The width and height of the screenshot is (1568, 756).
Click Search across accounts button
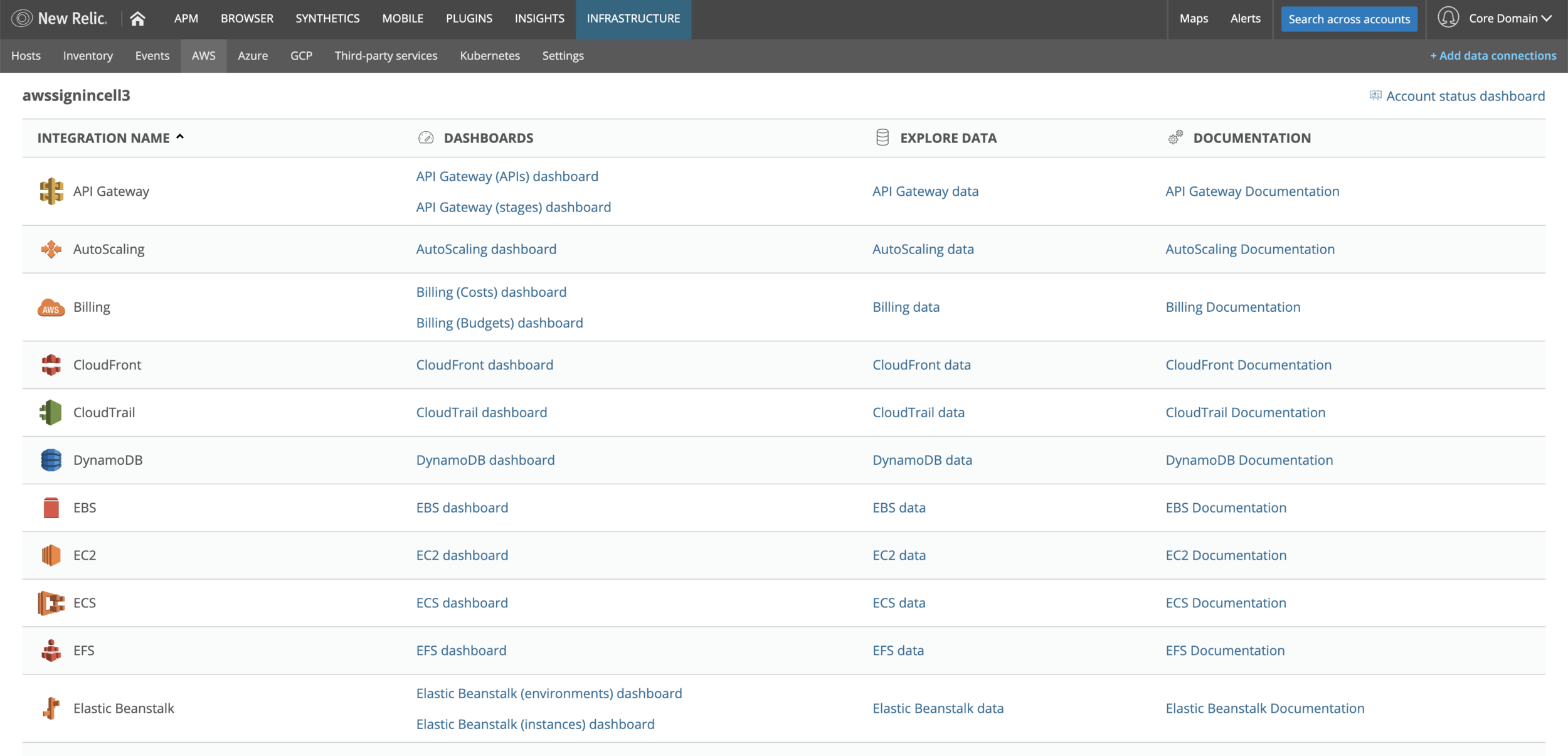point(1349,19)
